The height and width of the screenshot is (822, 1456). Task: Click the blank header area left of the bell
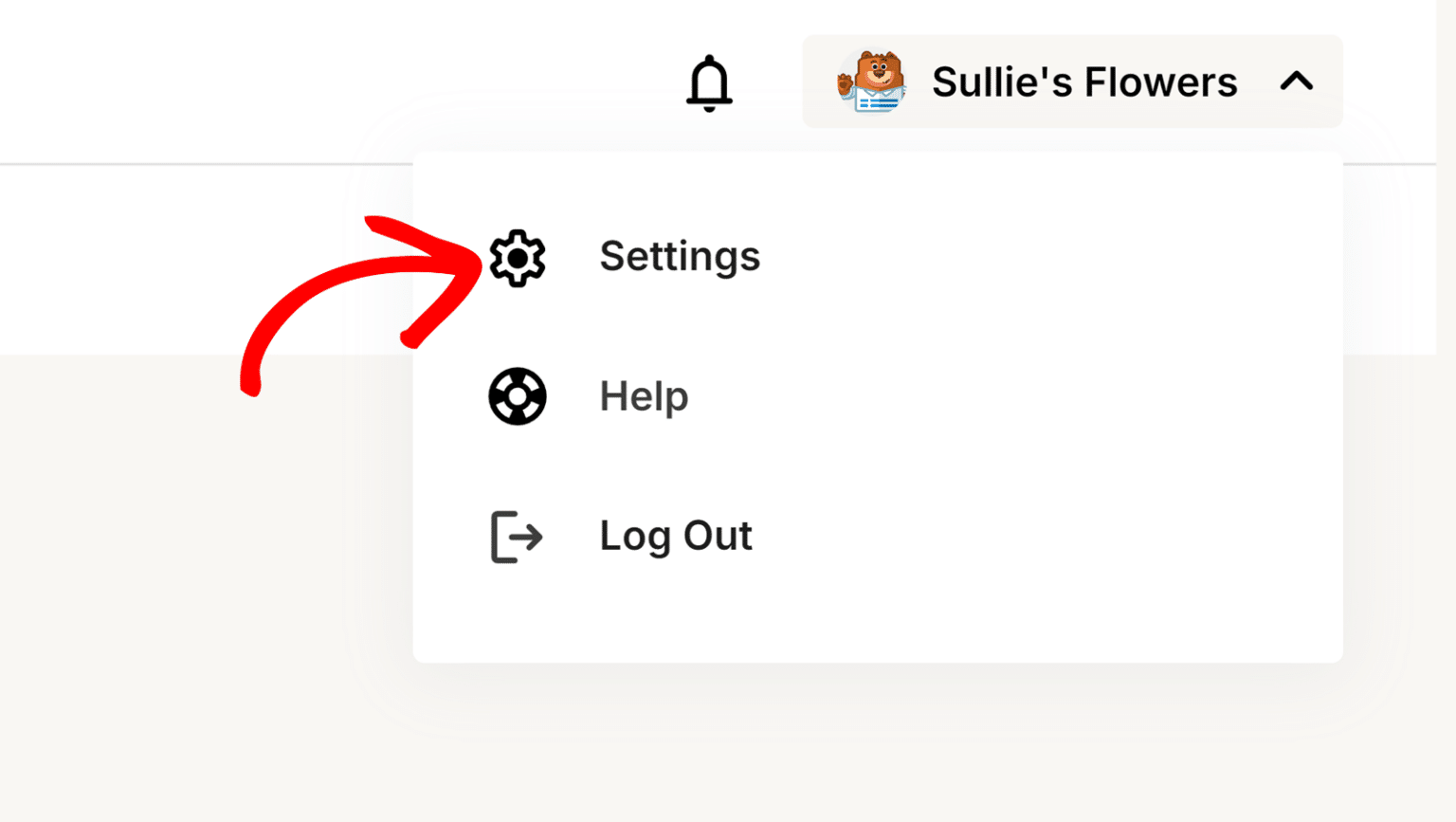click(x=332, y=82)
